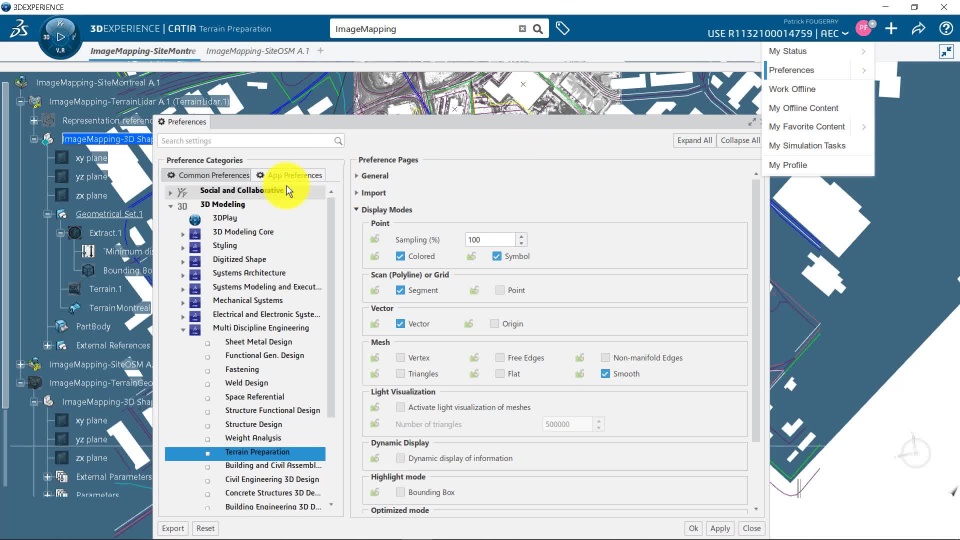Click the search magnifier icon in top bar
The image size is (960, 540).
point(538,29)
